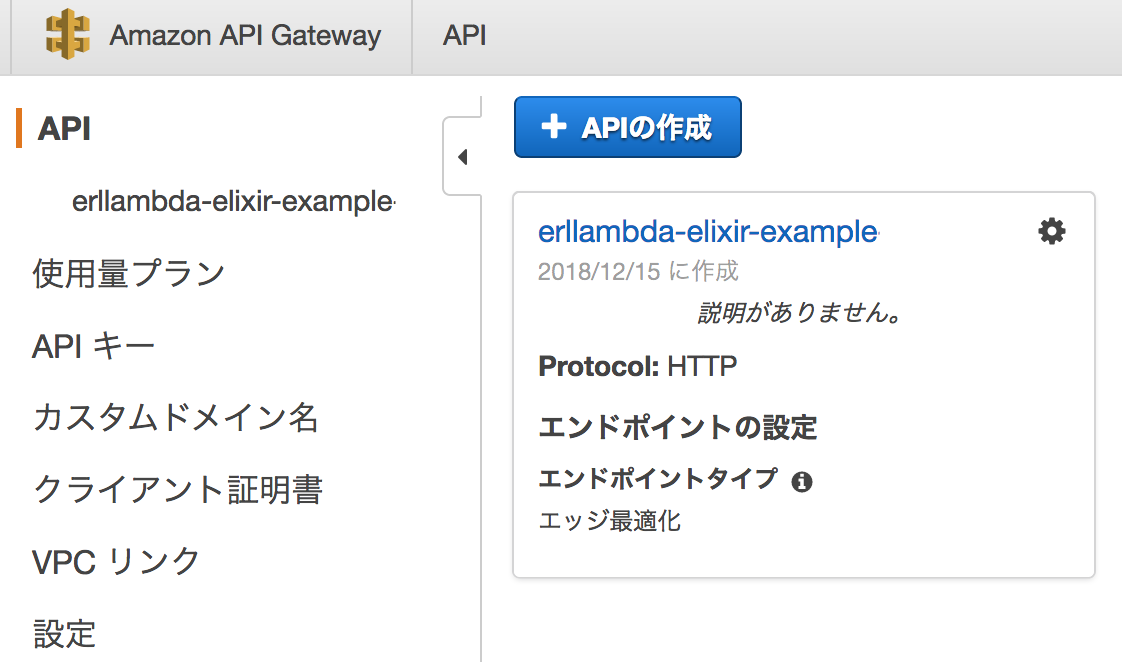
Task: Go to API キー page
Action: (x=94, y=347)
